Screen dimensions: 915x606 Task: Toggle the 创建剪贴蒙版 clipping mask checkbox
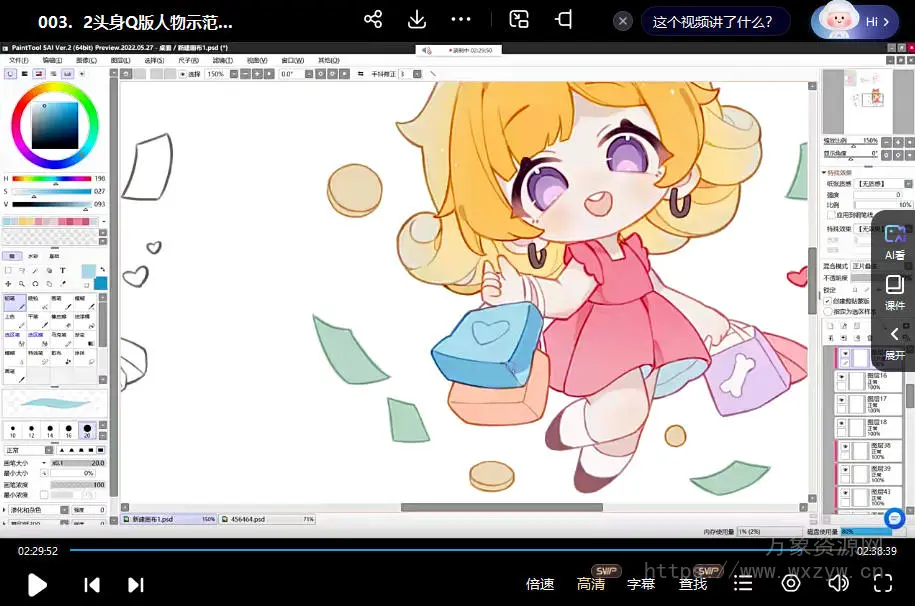click(x=827, y=301)
